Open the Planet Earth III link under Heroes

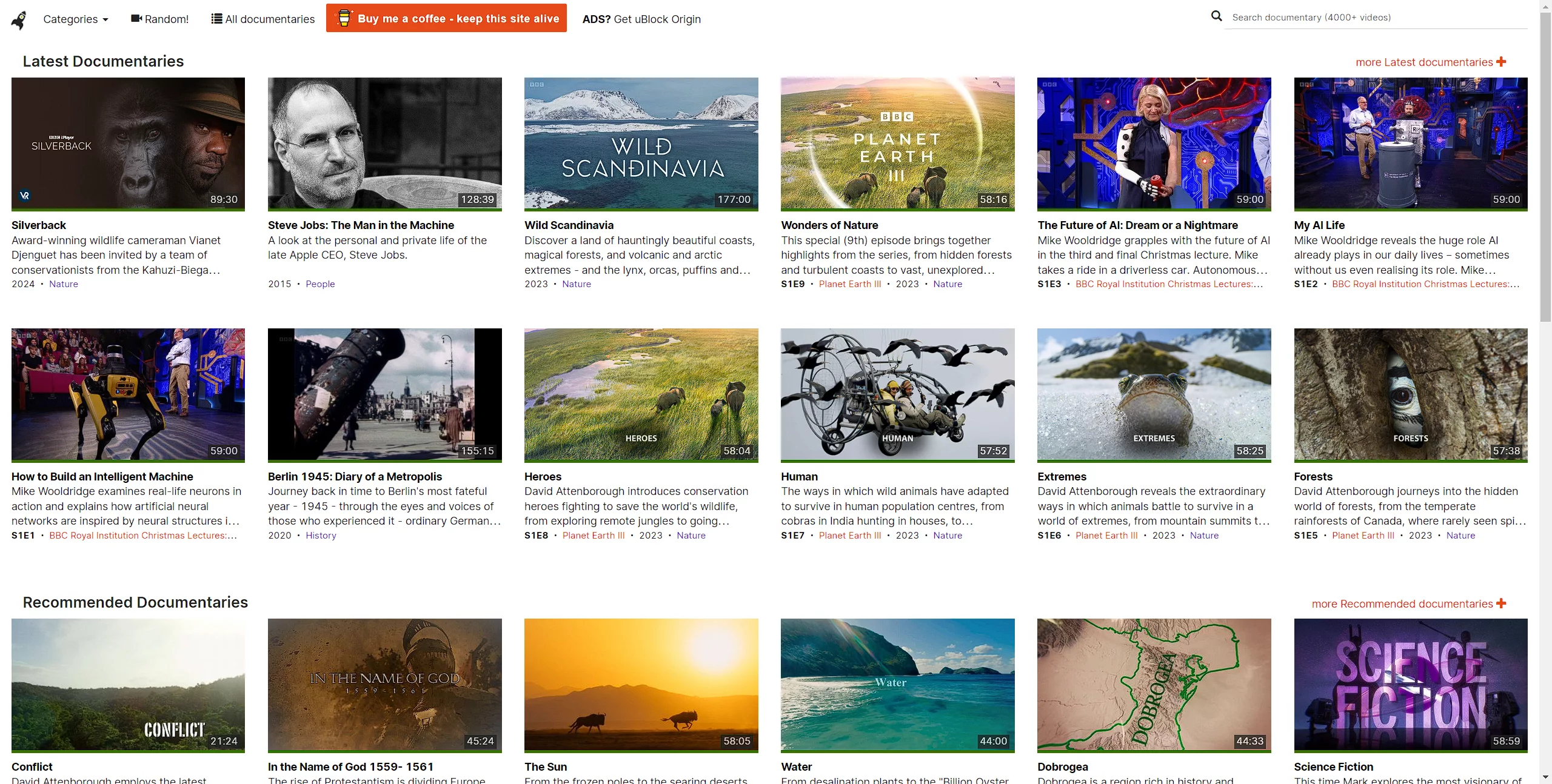[x=593, y=536]
